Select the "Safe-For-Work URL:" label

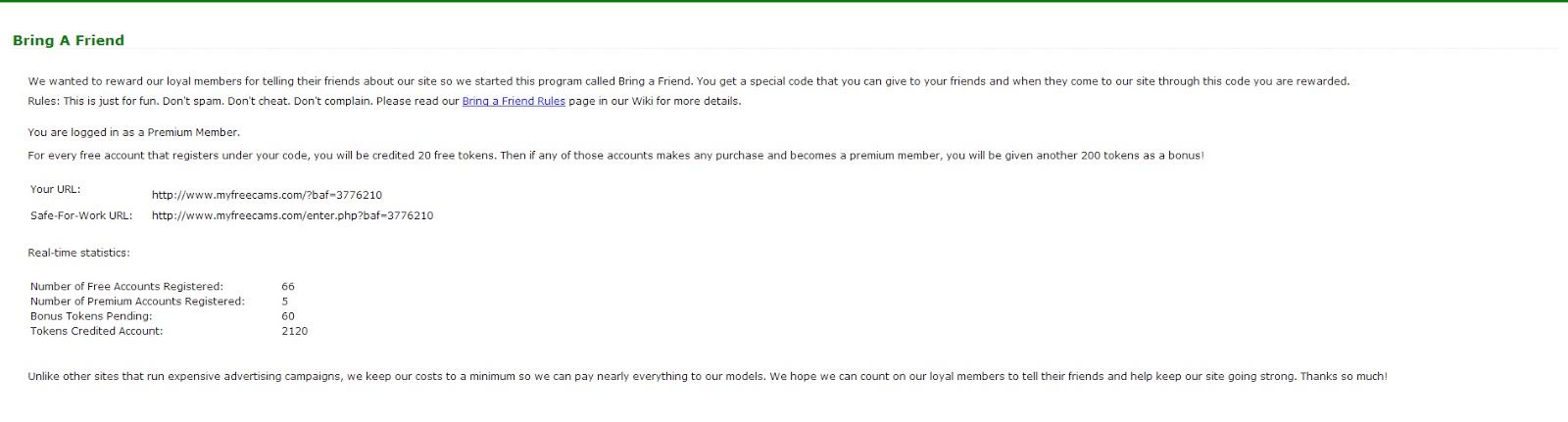coord(81,215)
